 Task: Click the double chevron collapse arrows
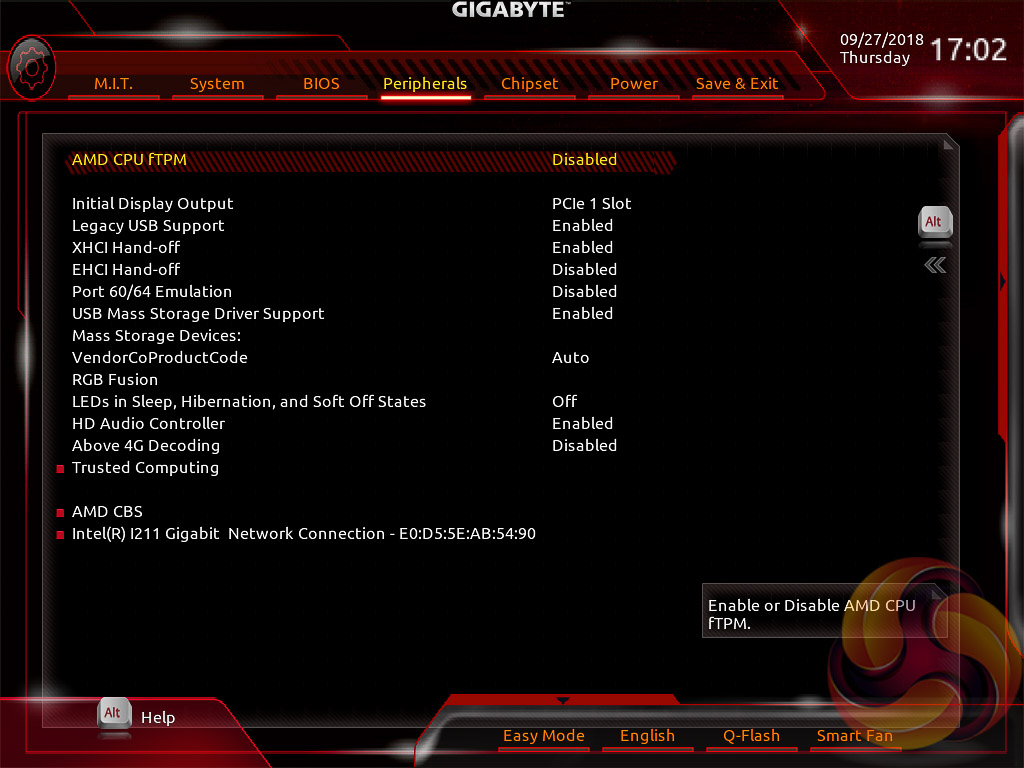935,265
